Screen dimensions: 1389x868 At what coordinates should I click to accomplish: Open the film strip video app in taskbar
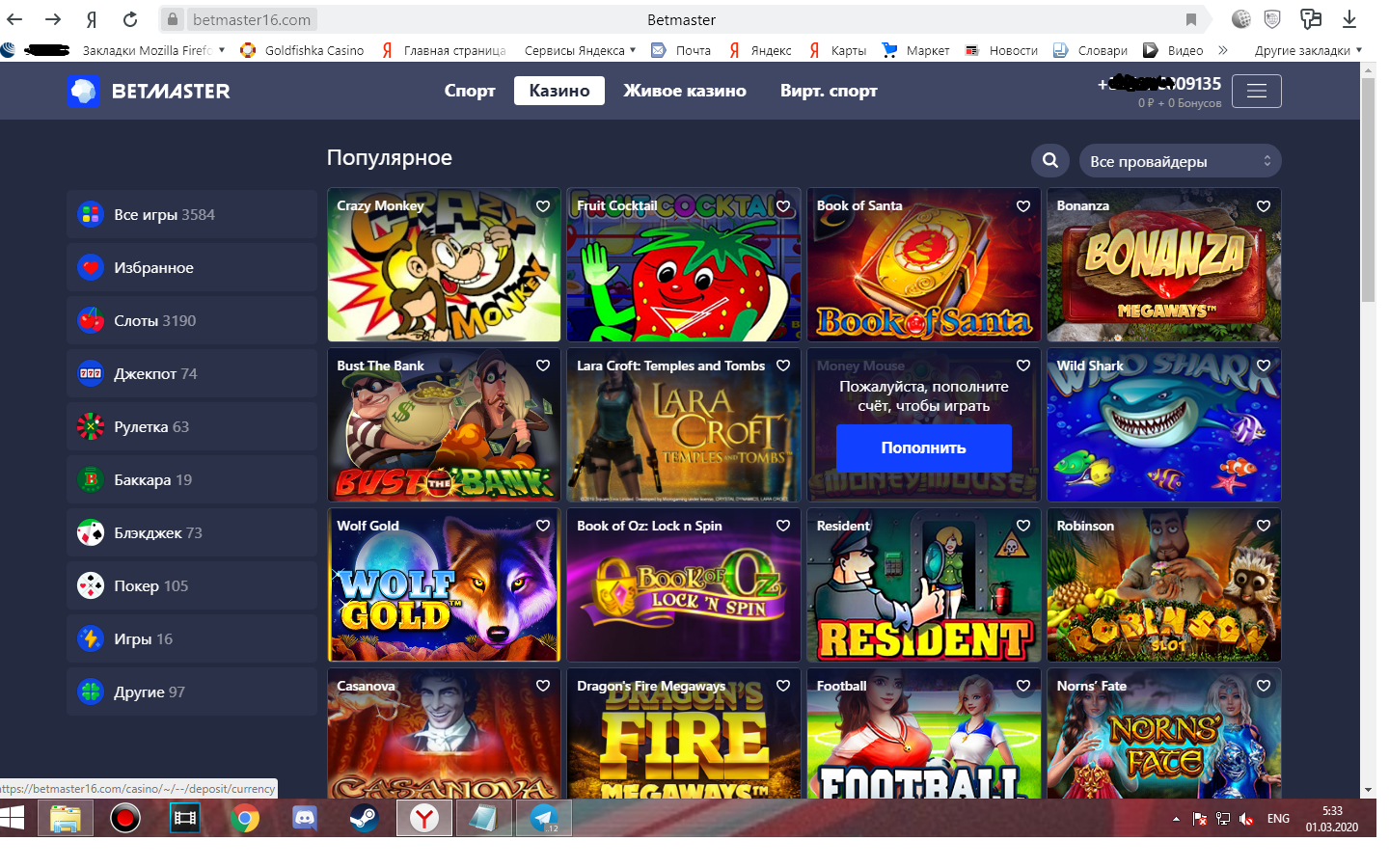point(185,819)
